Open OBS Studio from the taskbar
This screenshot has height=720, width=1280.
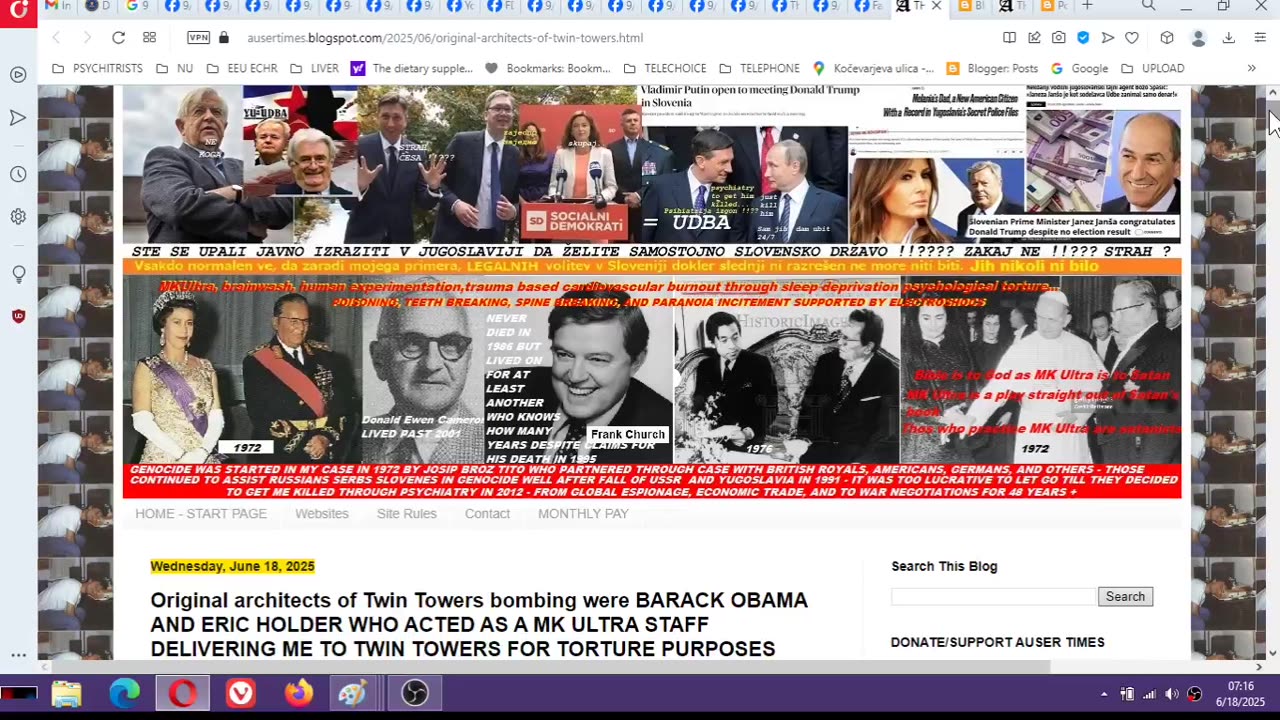(x=415, y=694)
